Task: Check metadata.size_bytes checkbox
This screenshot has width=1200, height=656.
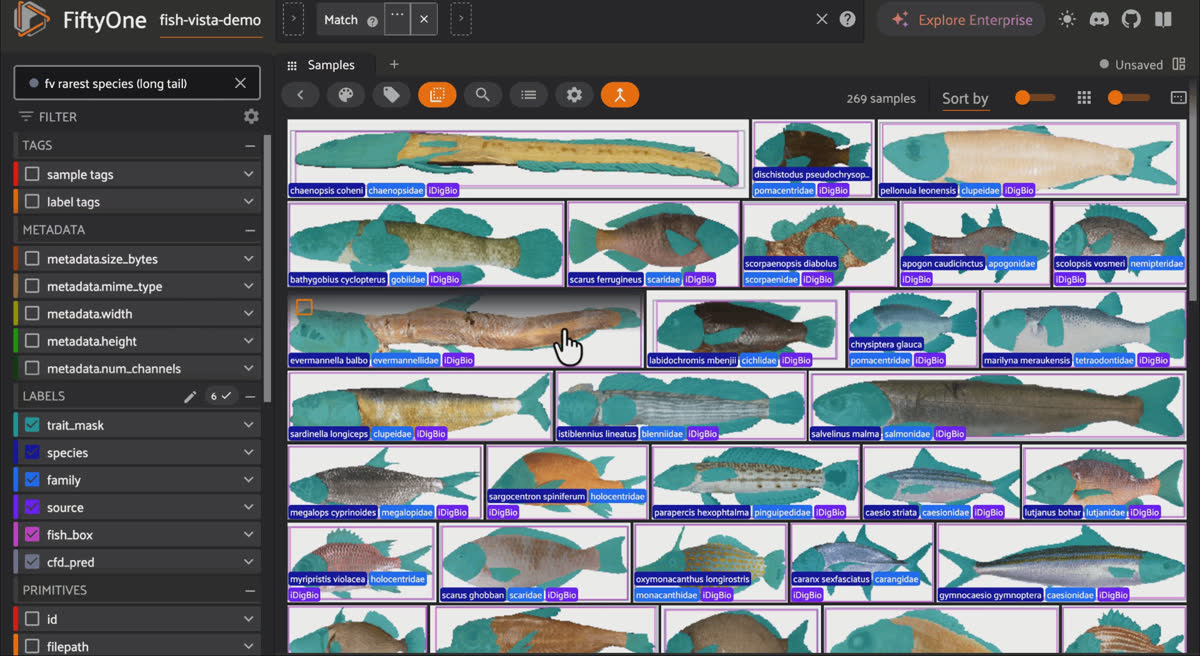Action: pos(33,259)
